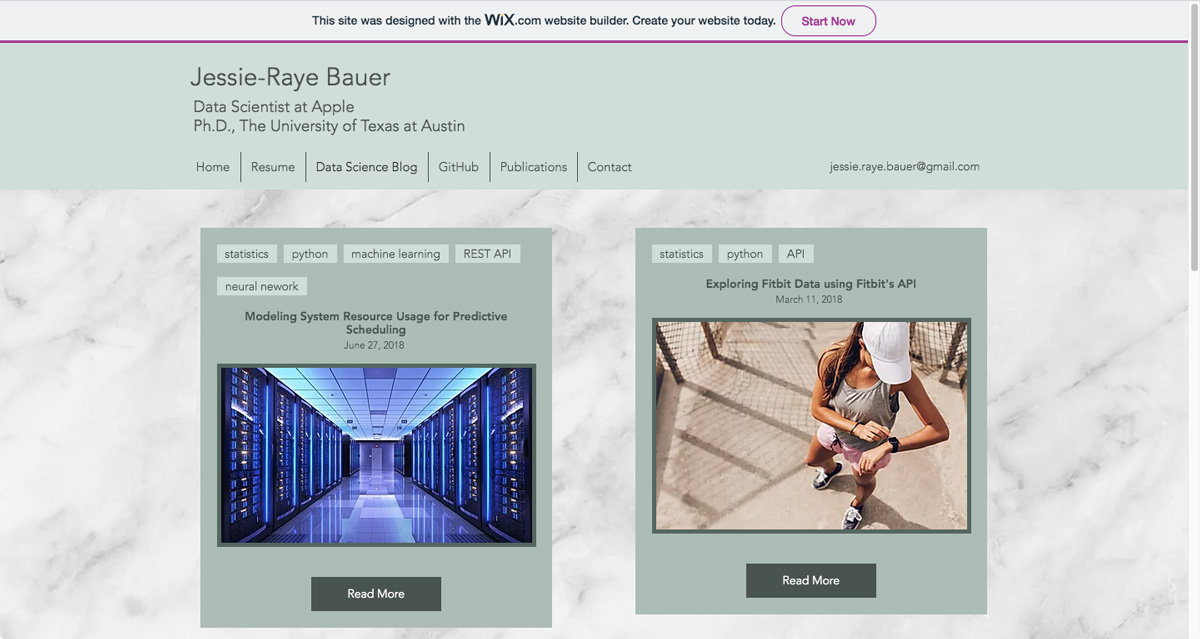This screenshot has width=1200, height=639.
Task: Select the statistics tag on the left post
Action: click(246, 253)
